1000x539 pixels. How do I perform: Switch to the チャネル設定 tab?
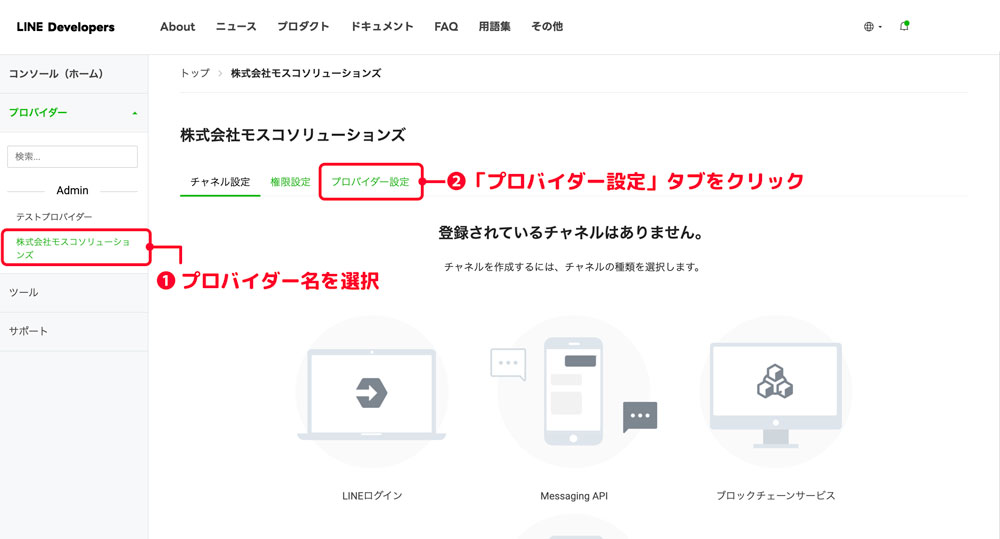click(220, 182)
